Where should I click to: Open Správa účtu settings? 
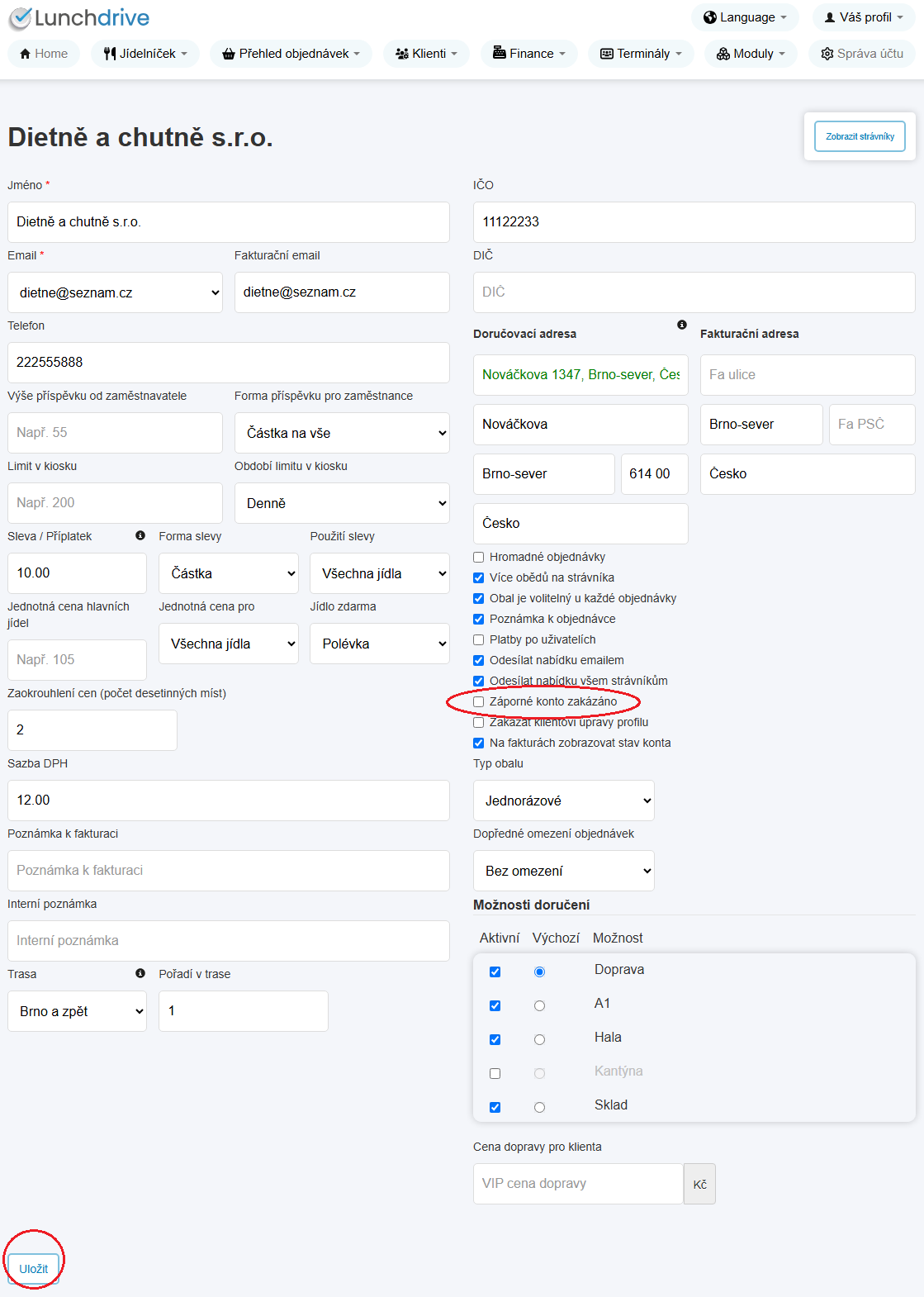862,54
